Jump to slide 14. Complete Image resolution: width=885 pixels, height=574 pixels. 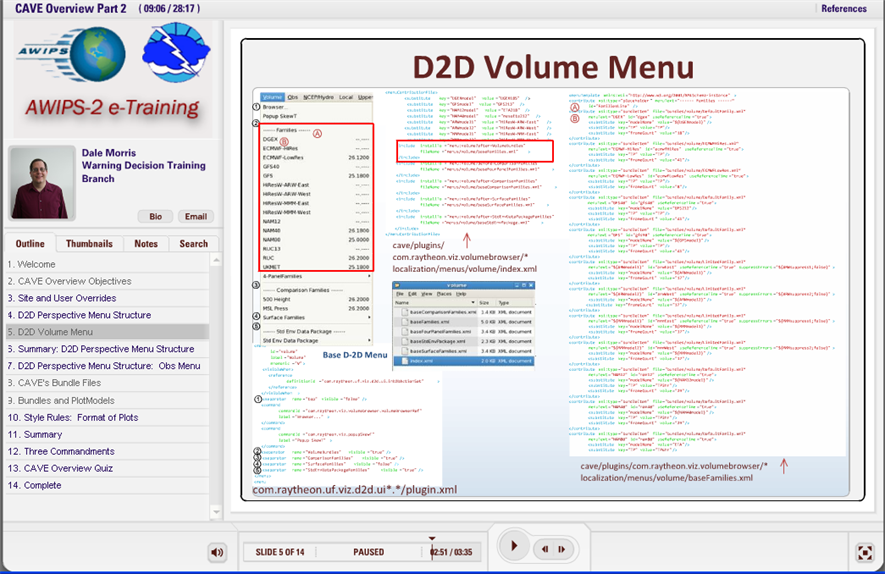point(107,485)
